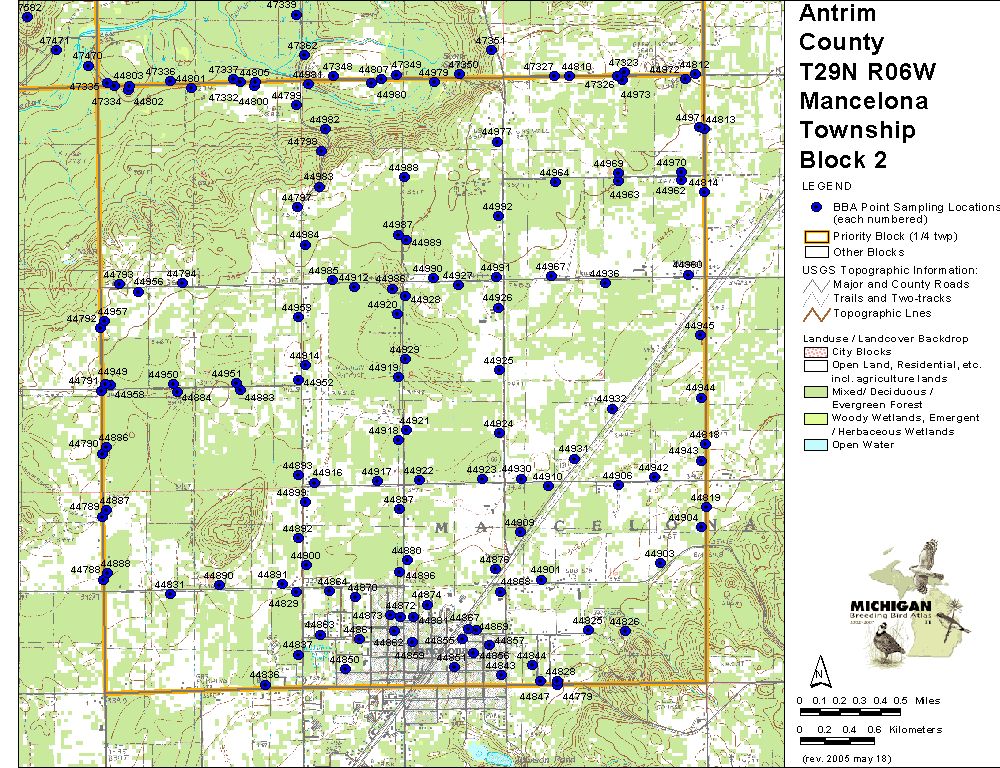The height and width of the screenshot is (768, 1000).
Task: Select the 44831 sampling location point
Action: tap(170, 594)
